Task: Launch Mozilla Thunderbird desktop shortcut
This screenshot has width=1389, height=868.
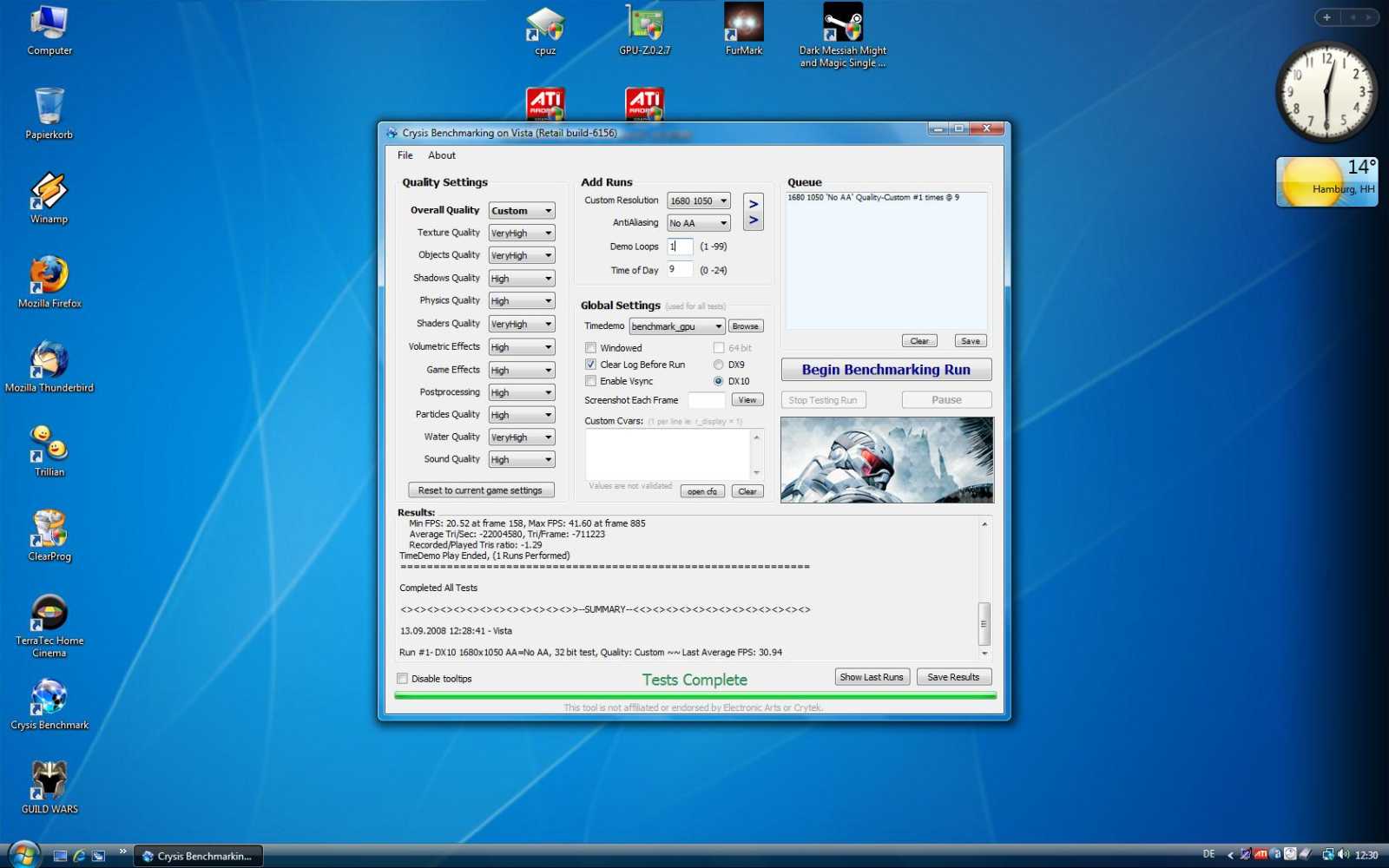Action: point(49,366)
